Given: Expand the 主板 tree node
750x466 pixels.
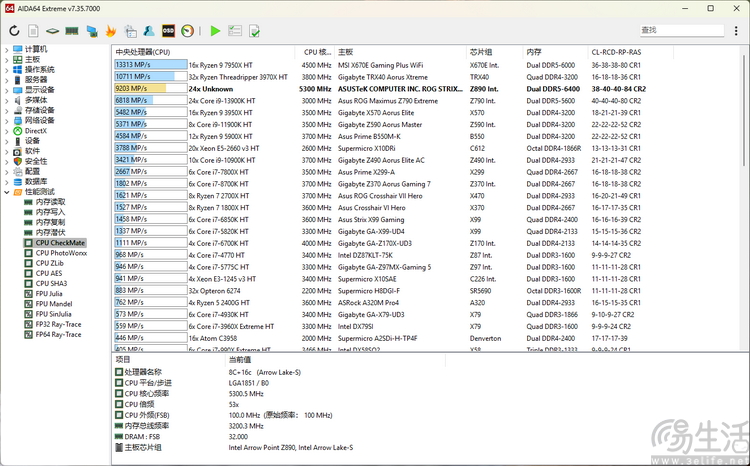Looking at the screenshot, I should (7, 59).
